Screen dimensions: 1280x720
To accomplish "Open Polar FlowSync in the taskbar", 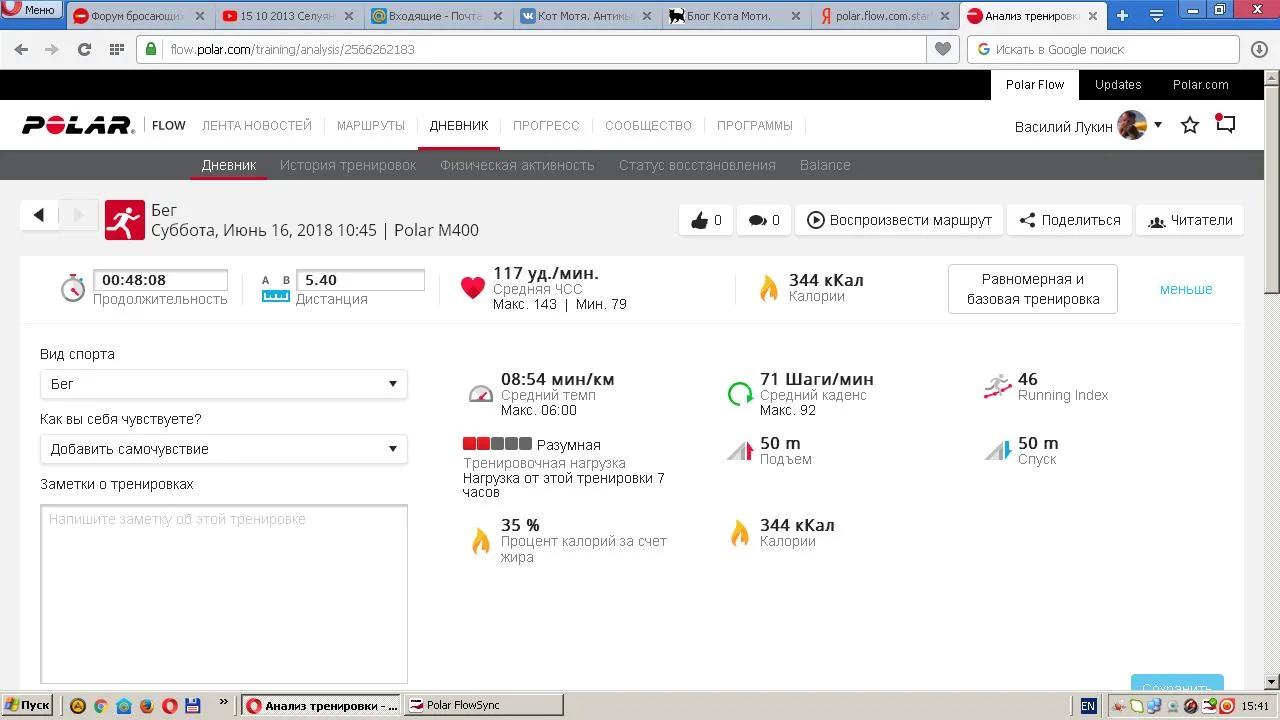I will 485,705.
